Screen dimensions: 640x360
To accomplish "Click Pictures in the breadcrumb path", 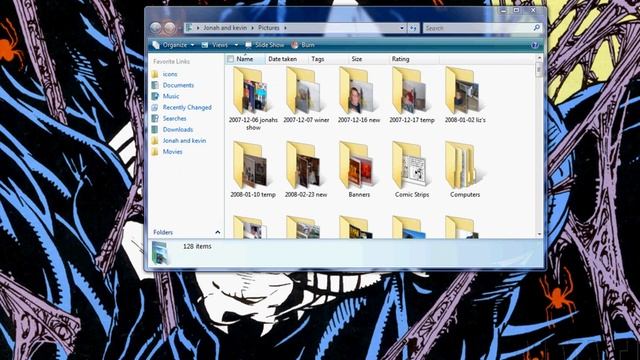I will click(x=269, y=28).
